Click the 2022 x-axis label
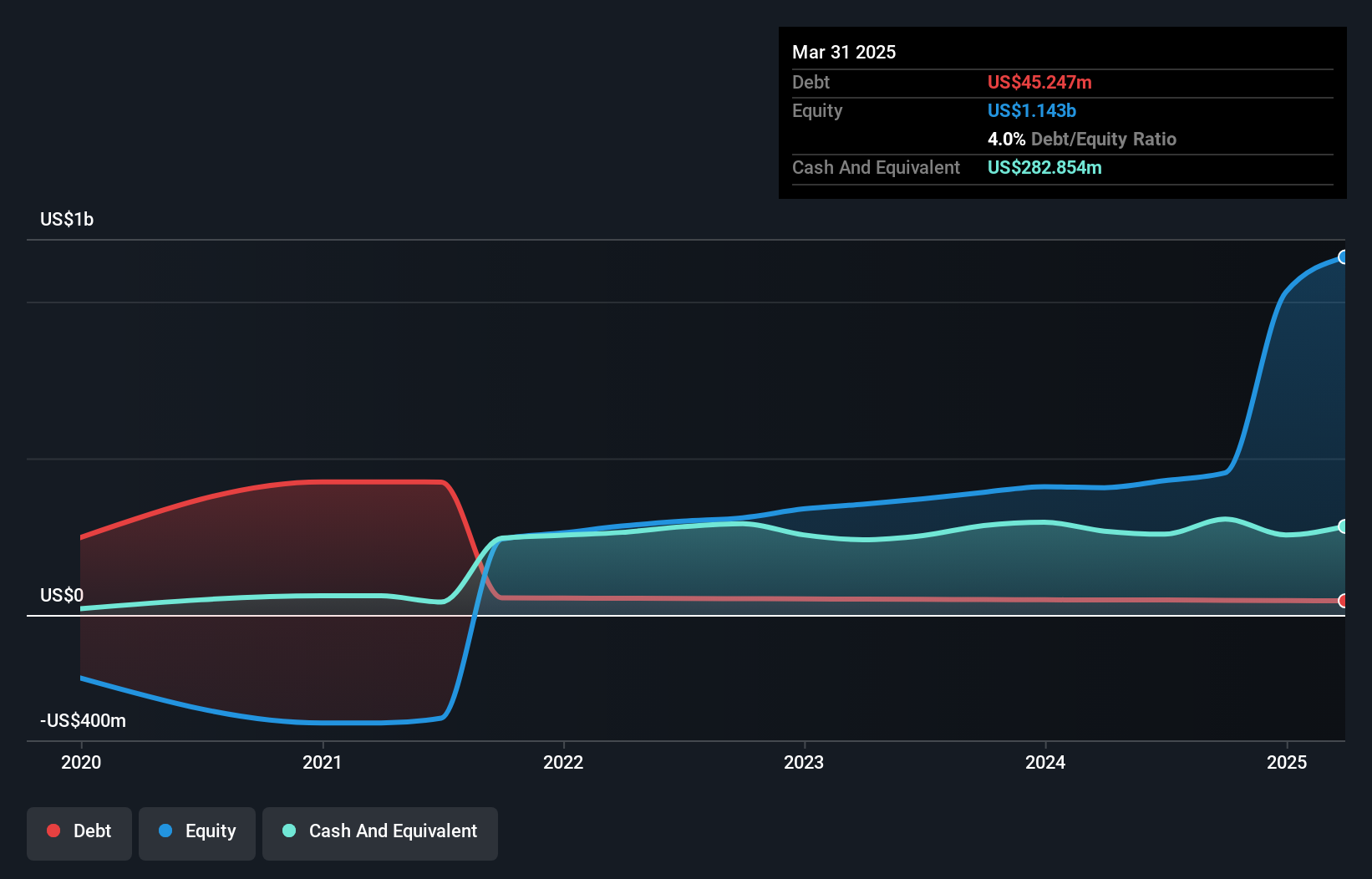Image resolution: width=1372 pixels, height=879 pixels. coord(563,762)
